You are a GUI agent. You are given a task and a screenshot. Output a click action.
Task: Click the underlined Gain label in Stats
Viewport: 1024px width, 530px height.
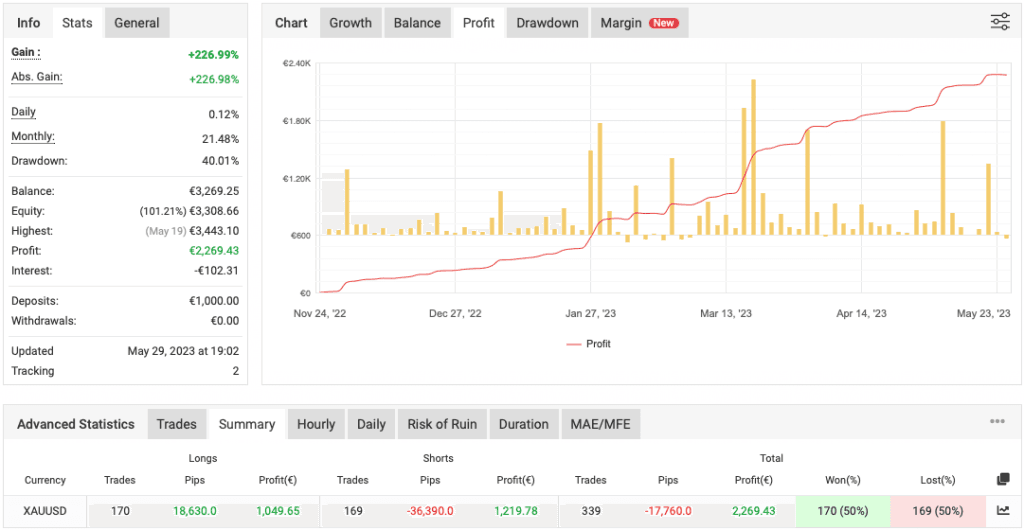(26, 52)
